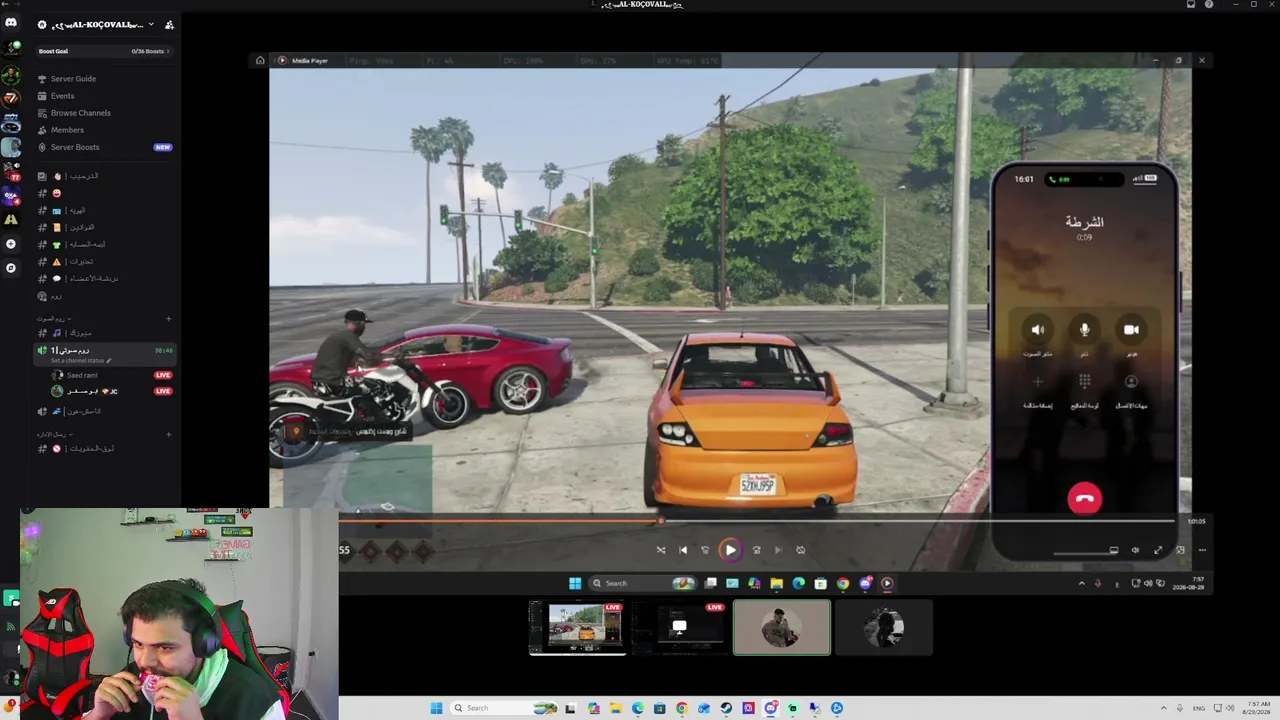Go to next track in Media Player
1280x720 pixels.
point(778,550)
